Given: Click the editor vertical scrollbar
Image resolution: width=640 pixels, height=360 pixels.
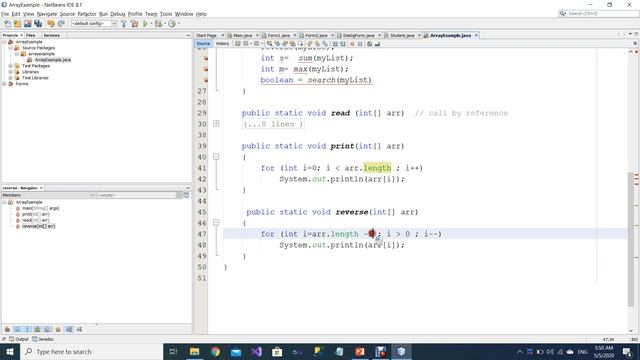Looking at the screenshot, I should point(631,239).
